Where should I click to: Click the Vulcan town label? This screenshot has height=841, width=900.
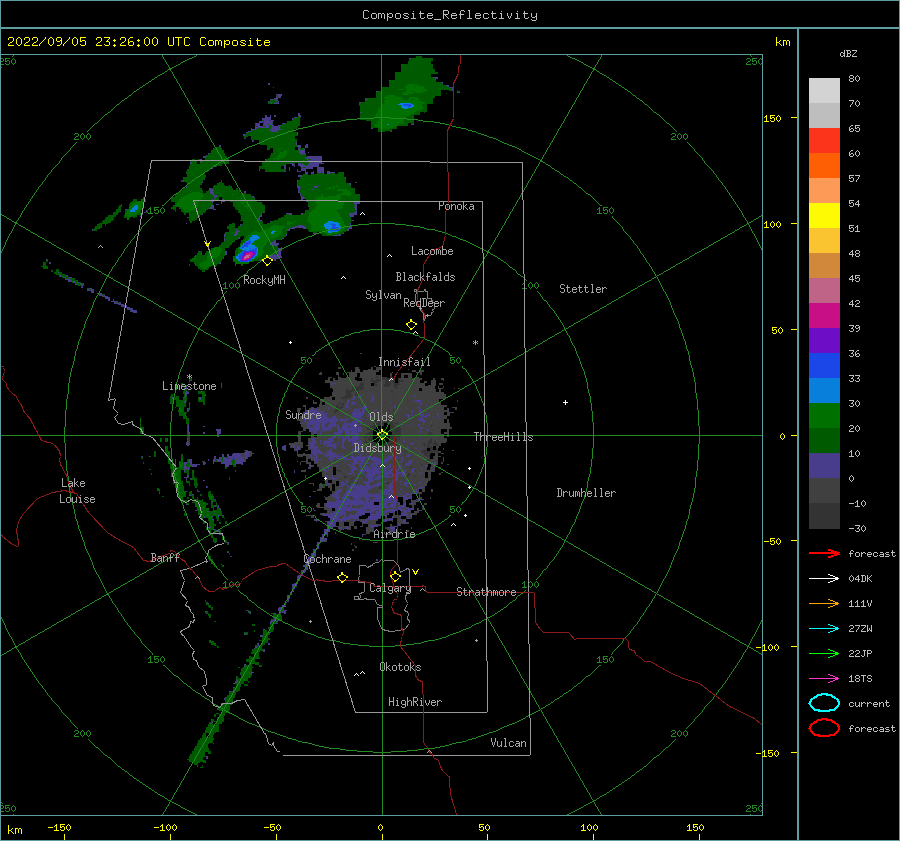point(508,743)
